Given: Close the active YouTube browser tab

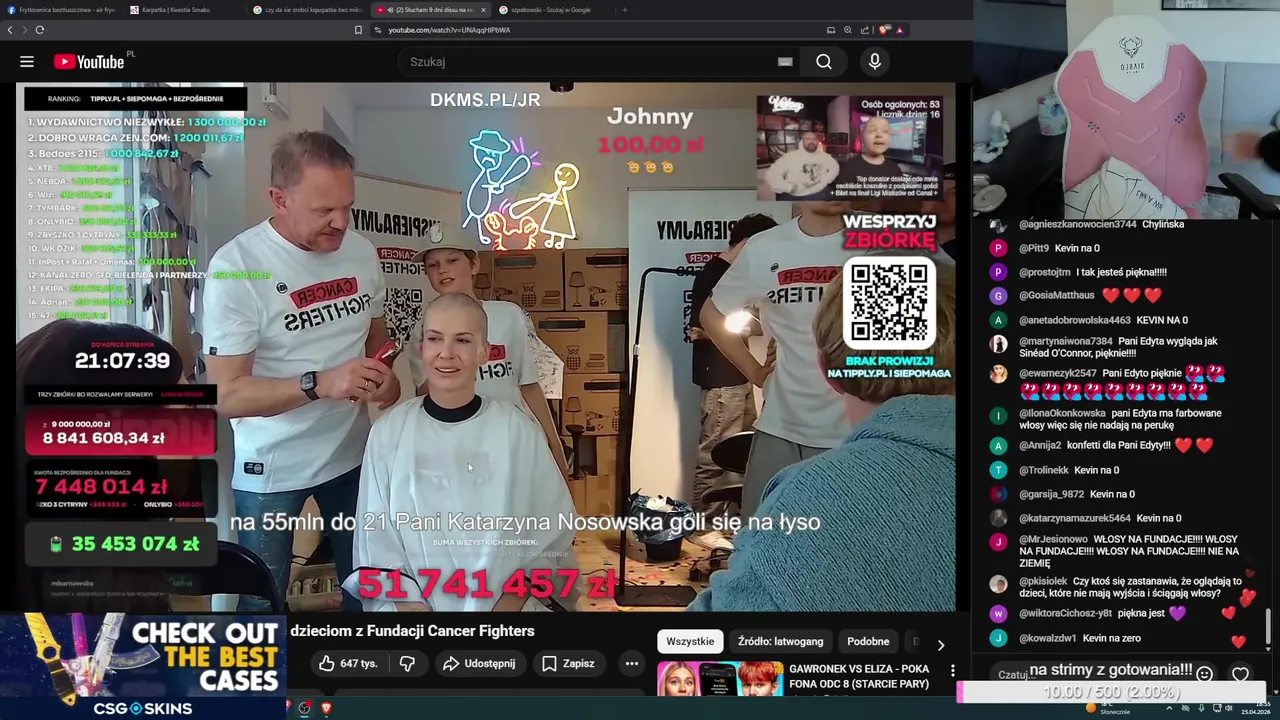Looking at the screenshot, I should (483, 10).
